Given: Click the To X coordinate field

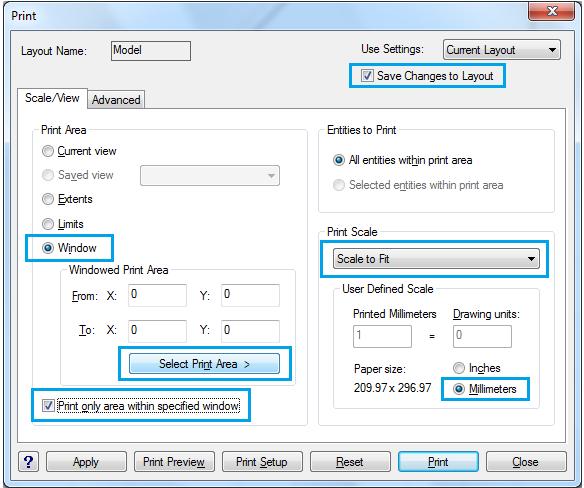Looking at the screenshot, I should (157, 331).
